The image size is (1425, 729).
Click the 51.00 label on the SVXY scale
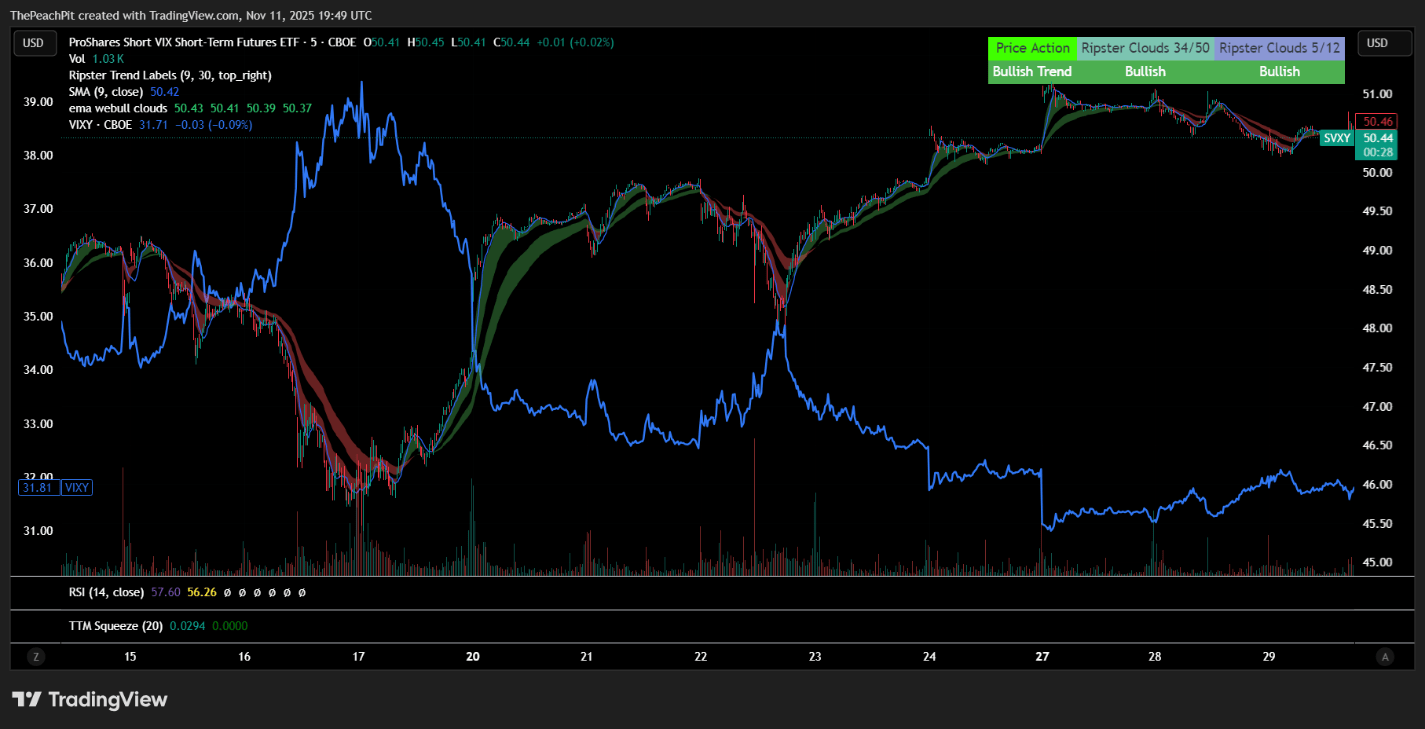(x=1377, y=94)
